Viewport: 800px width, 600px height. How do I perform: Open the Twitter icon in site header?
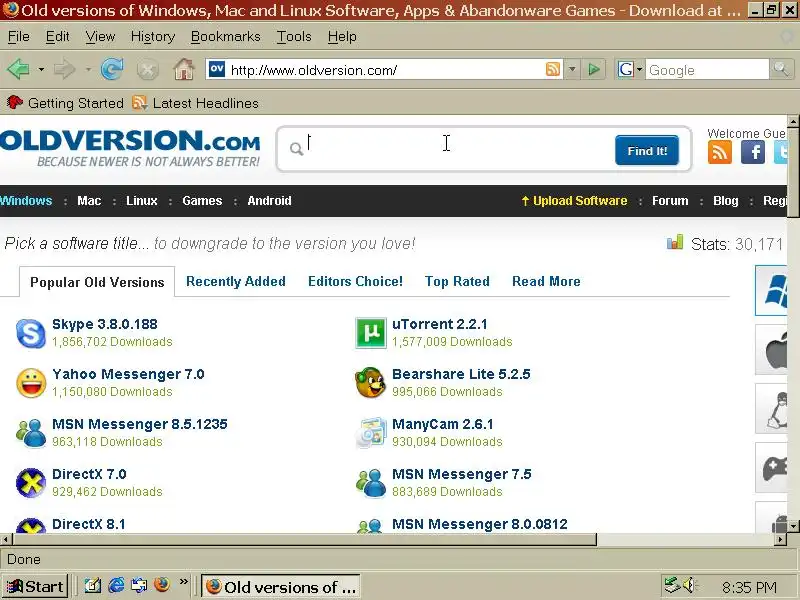point(781,153)
